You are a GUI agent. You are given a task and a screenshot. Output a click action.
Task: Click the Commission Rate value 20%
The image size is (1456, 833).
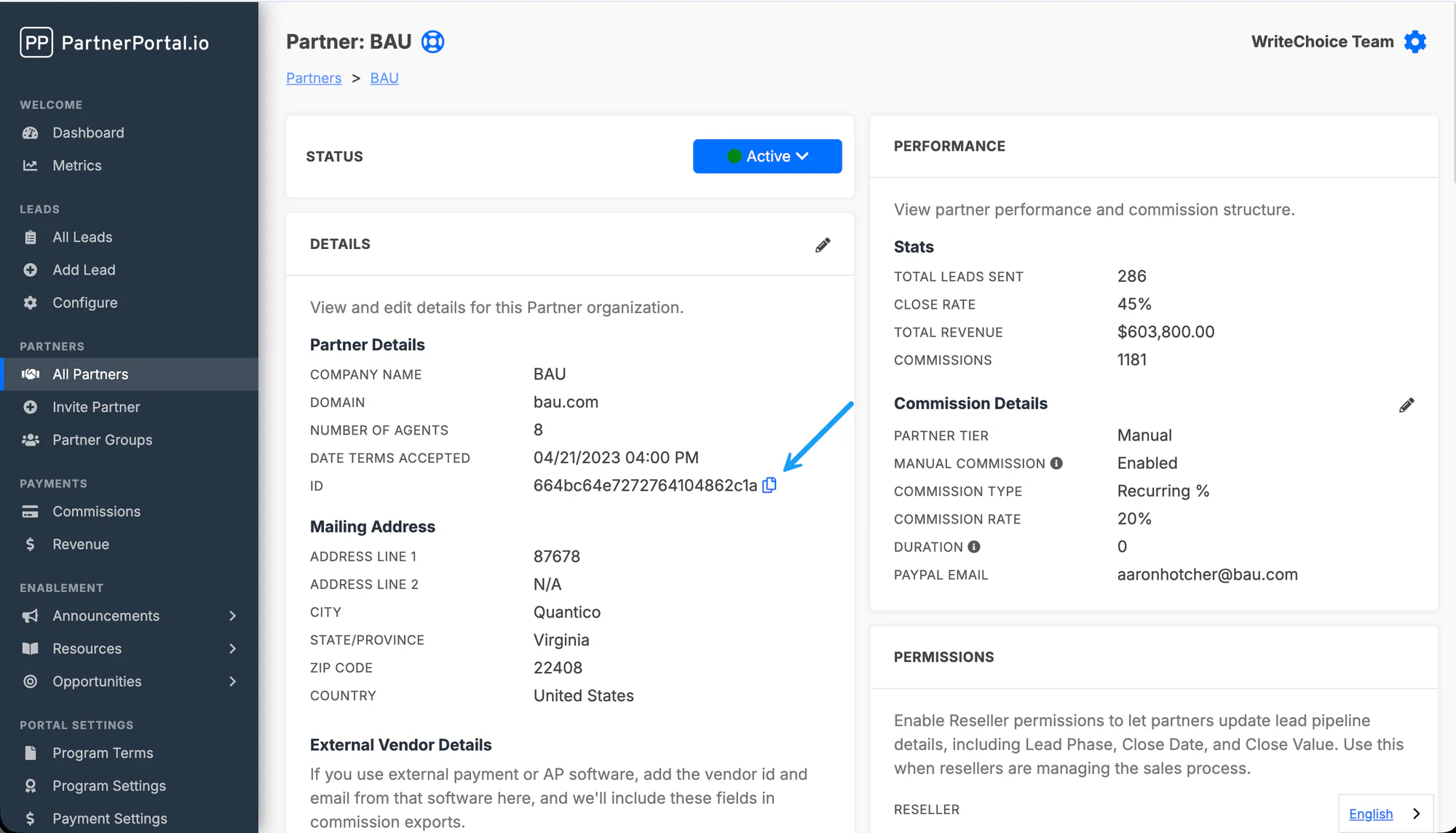click(1134, 518)
